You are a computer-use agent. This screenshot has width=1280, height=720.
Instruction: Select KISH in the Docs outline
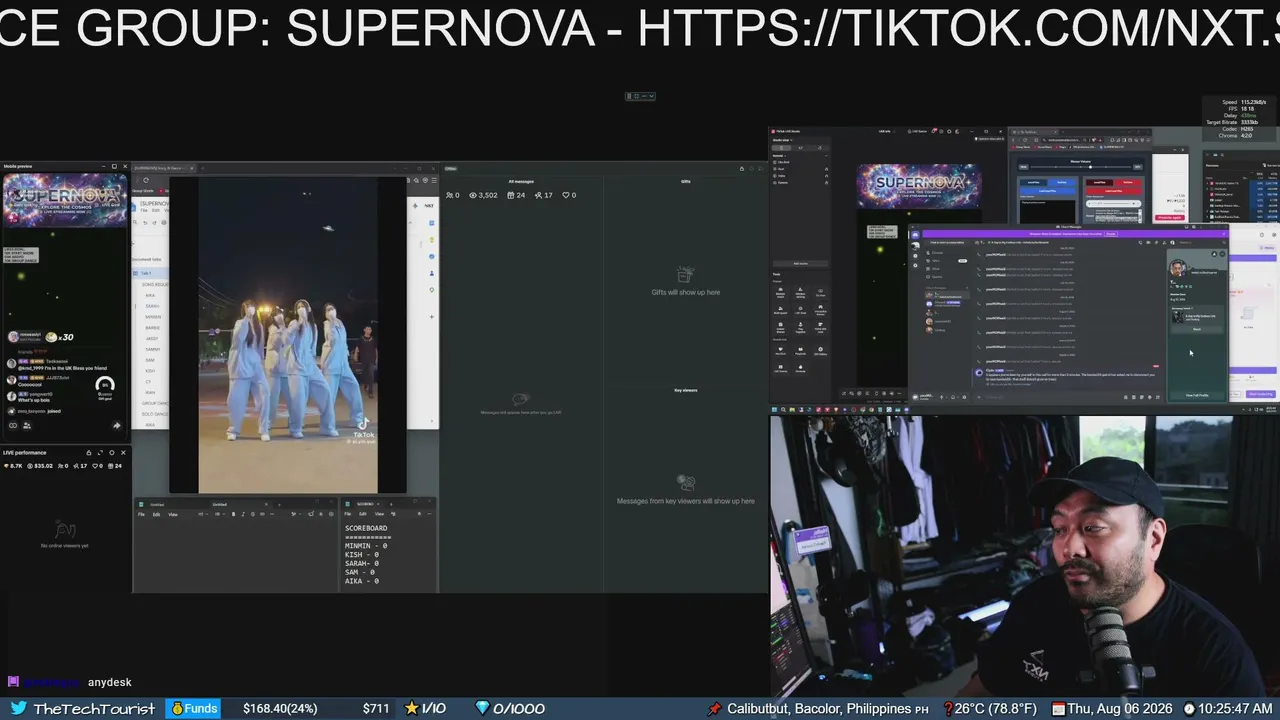click(x=150, y=371)
